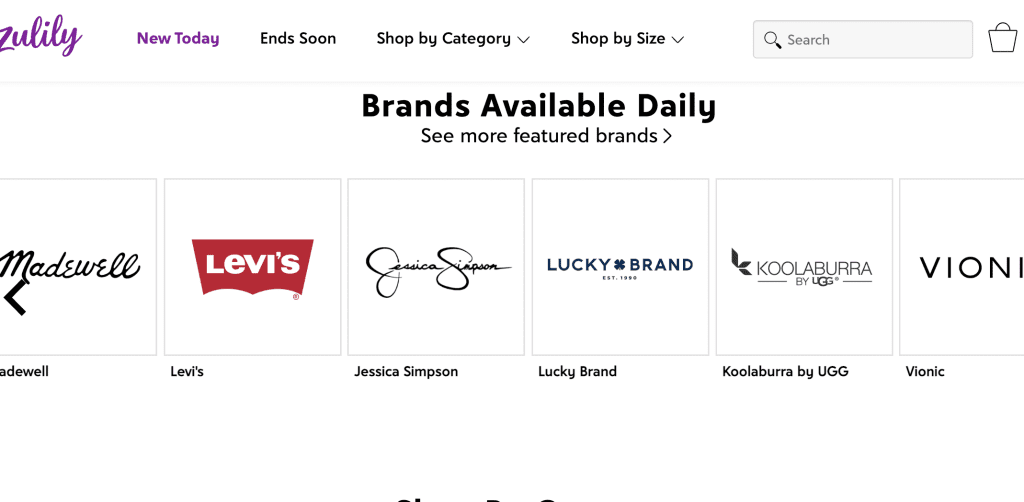Open the Levi's brand logo tile

tap(252, 267)
